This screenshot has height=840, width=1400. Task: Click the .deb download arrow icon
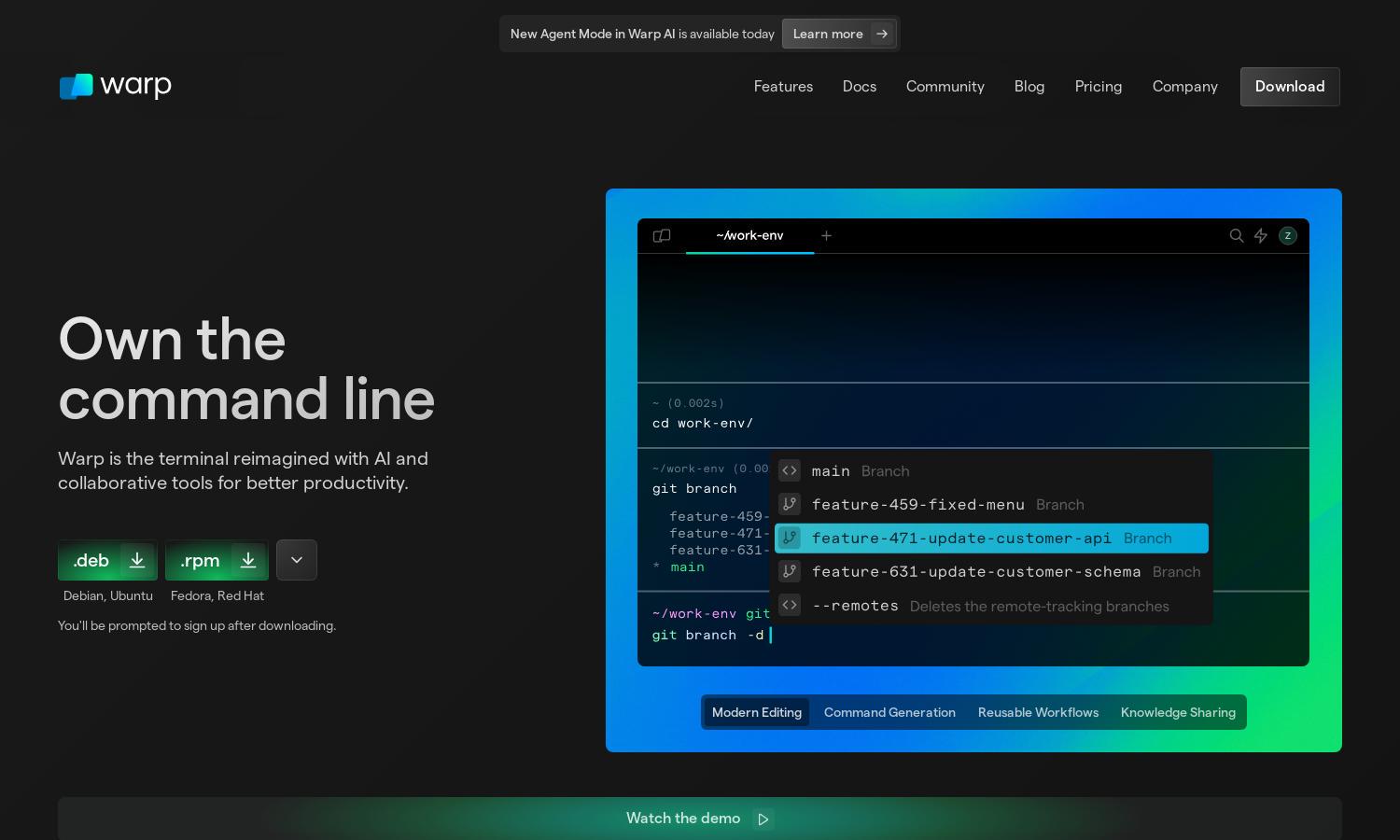coord(137,560)
